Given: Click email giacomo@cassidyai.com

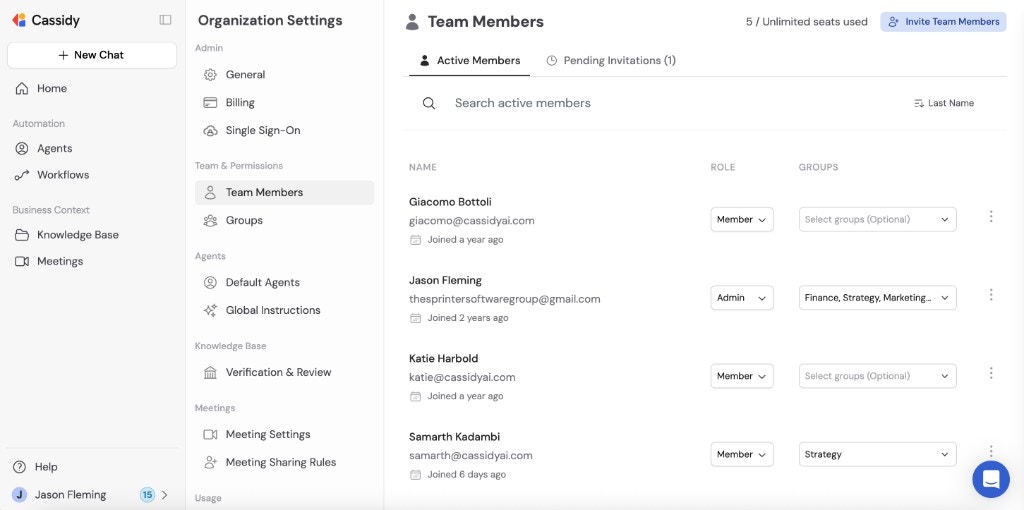Looking at the screenshot, I should tap(472, 221).
